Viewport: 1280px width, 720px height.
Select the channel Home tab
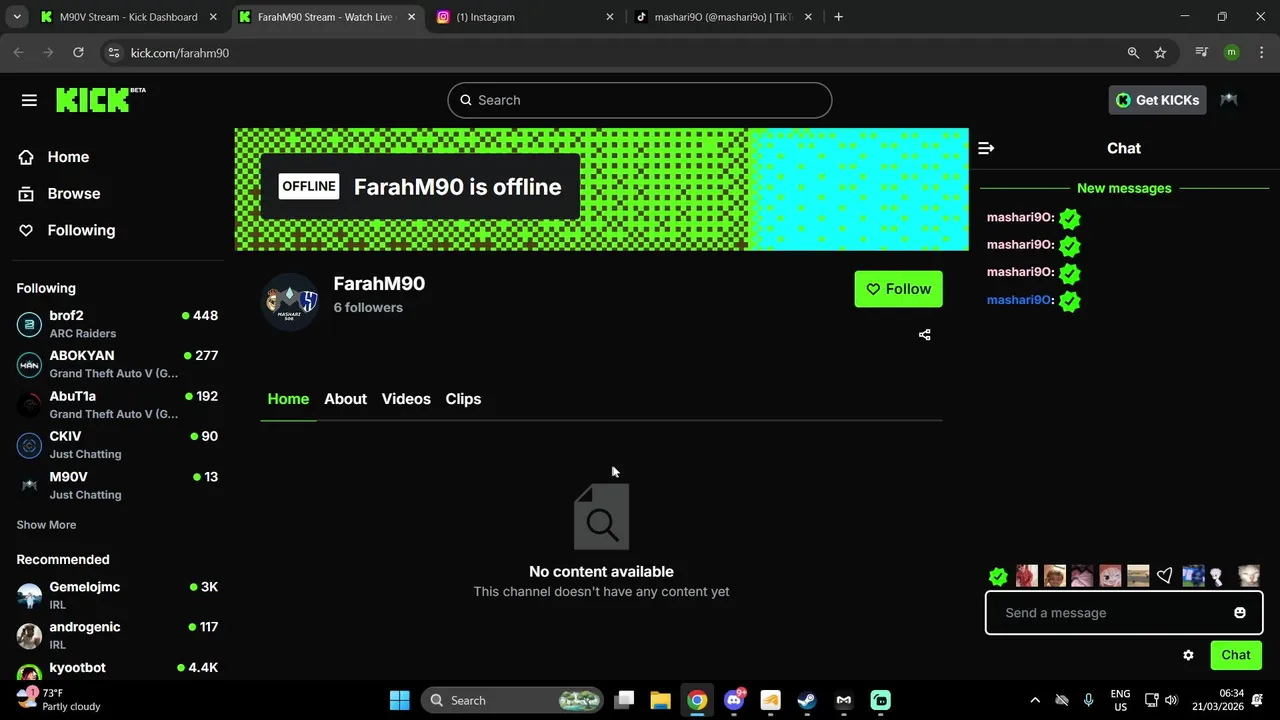288,399
